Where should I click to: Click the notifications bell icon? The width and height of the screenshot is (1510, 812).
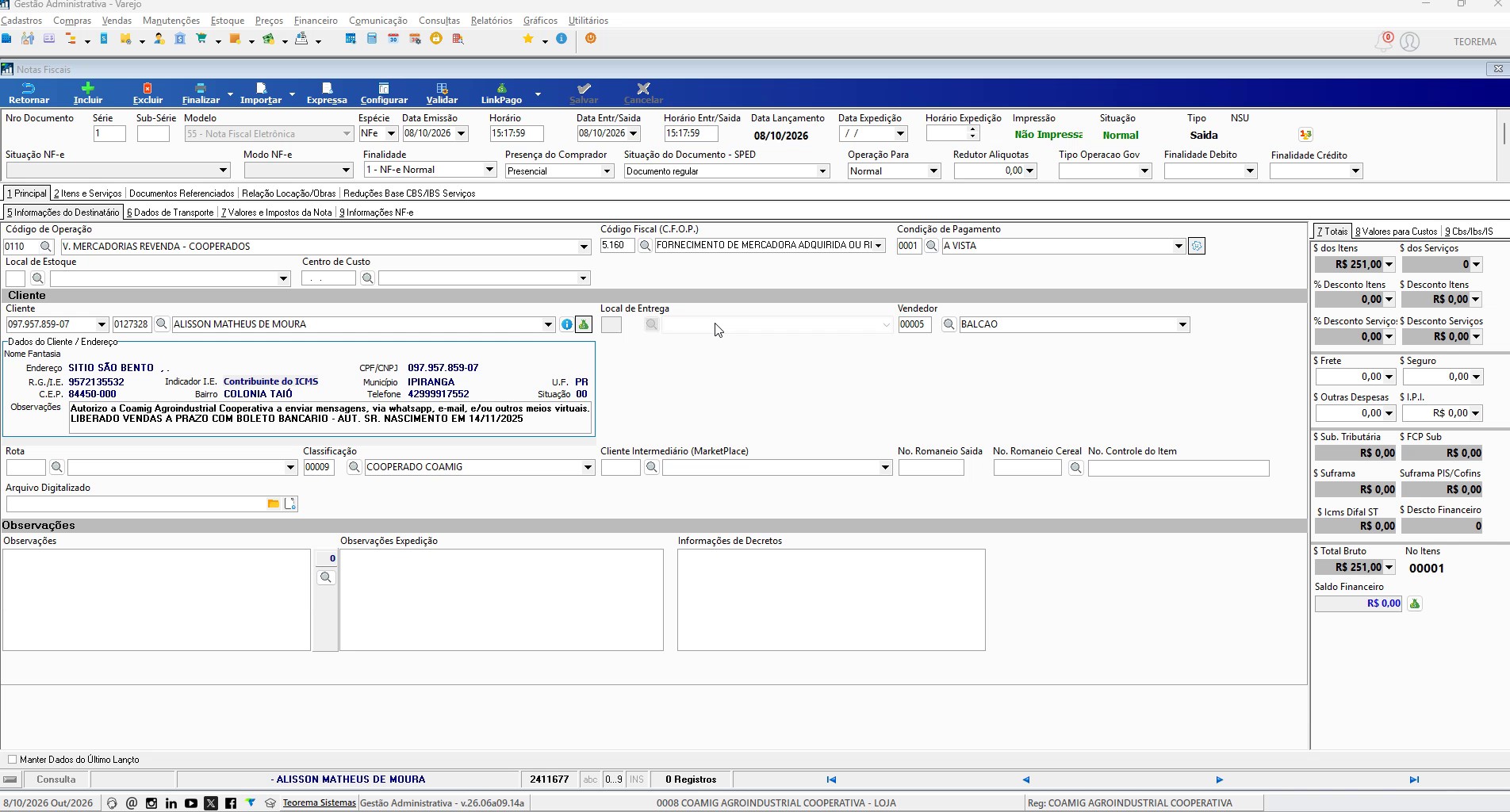[x=1384, y=42]
